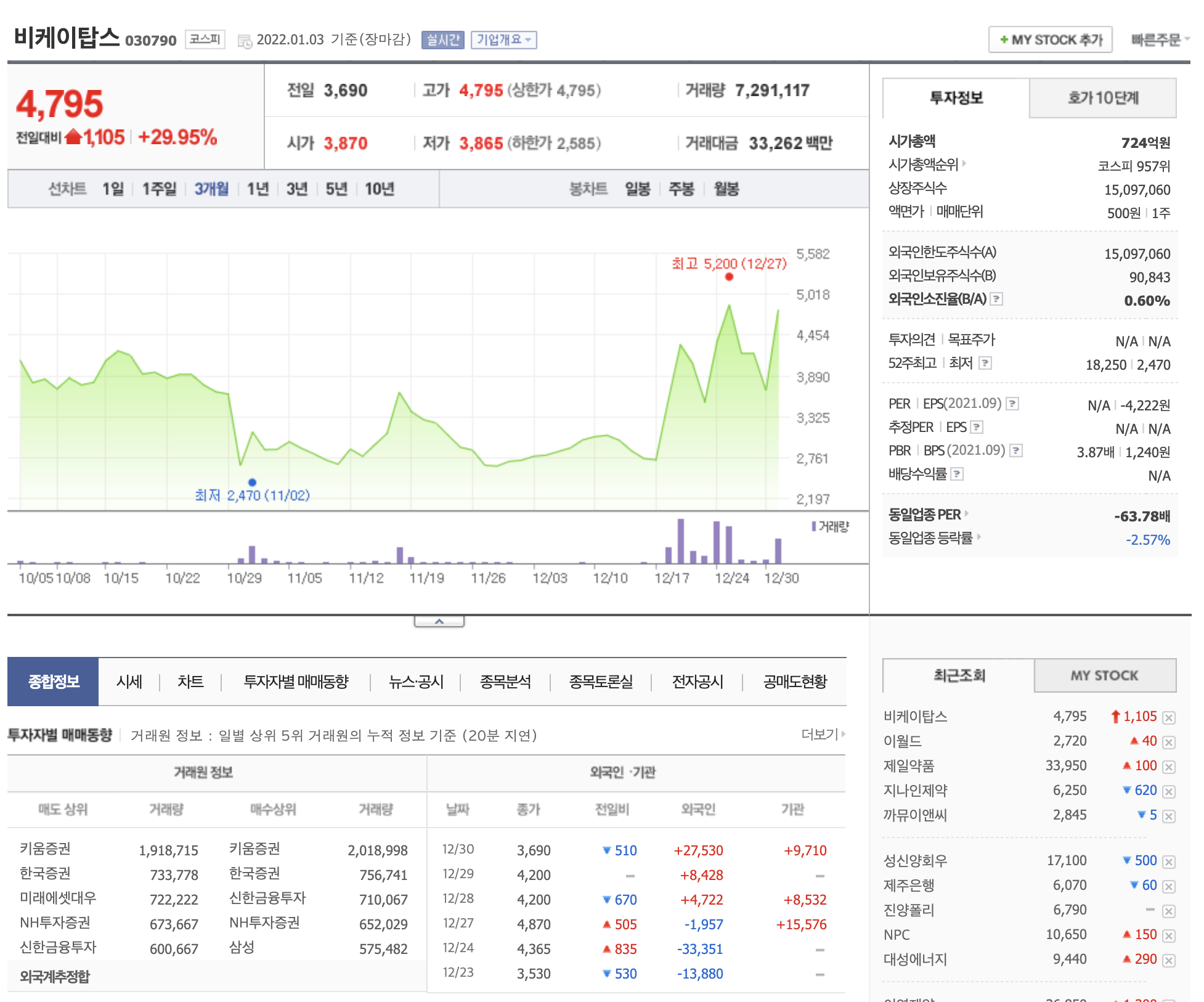
Task: Click the help icon beside PER EPS(2021.09)
Action: click(x=1012, y=404)
